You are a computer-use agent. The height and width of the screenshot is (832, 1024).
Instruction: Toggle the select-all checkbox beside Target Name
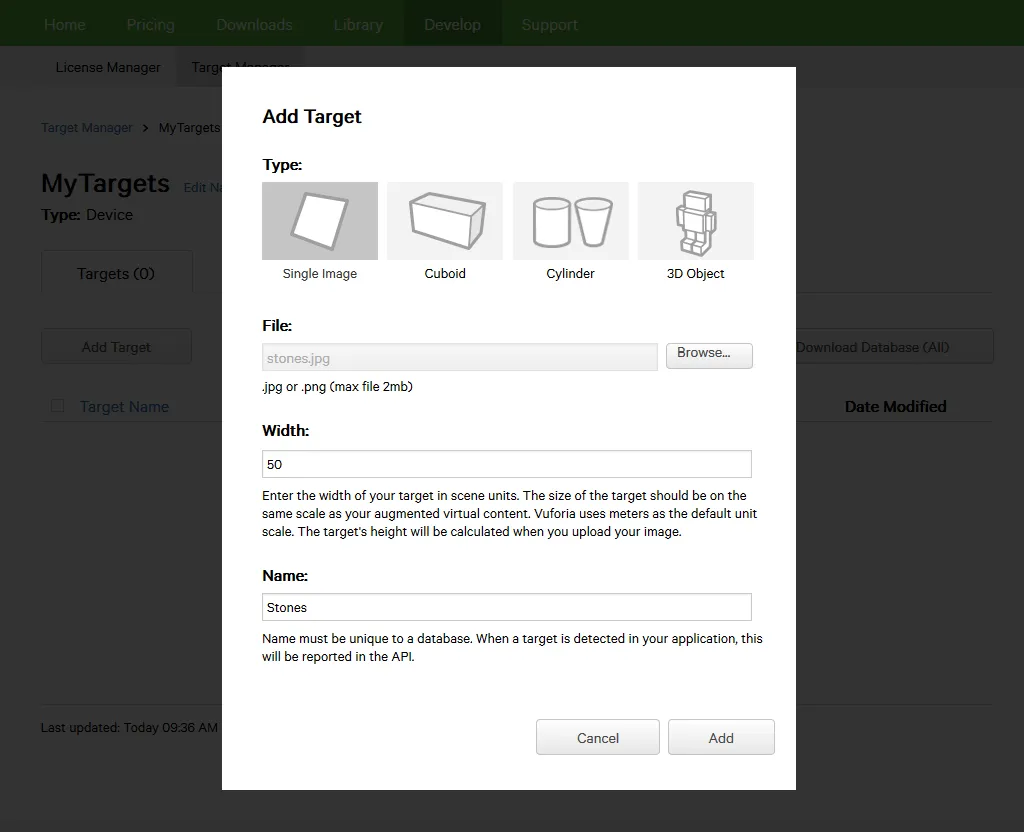point(57,405)
